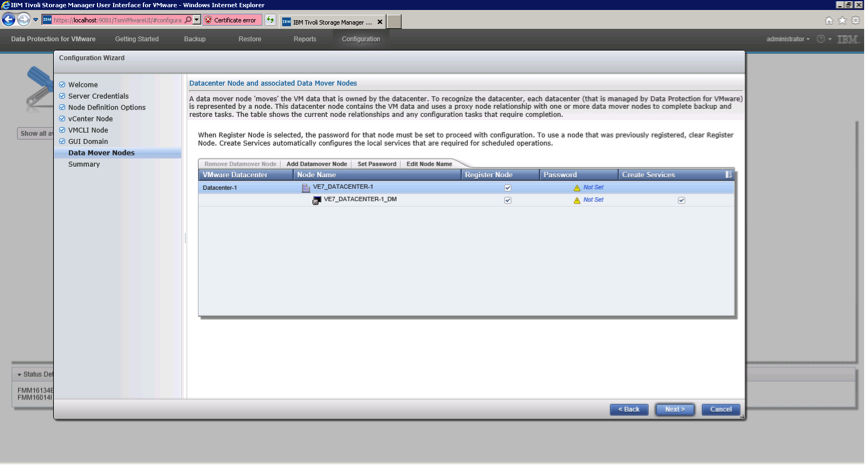Image resolution: width=865 pixels, height=465 pixels.
Task: Select VE7_DATACENTER-1_DM node name text
Action: pos(360,200)
